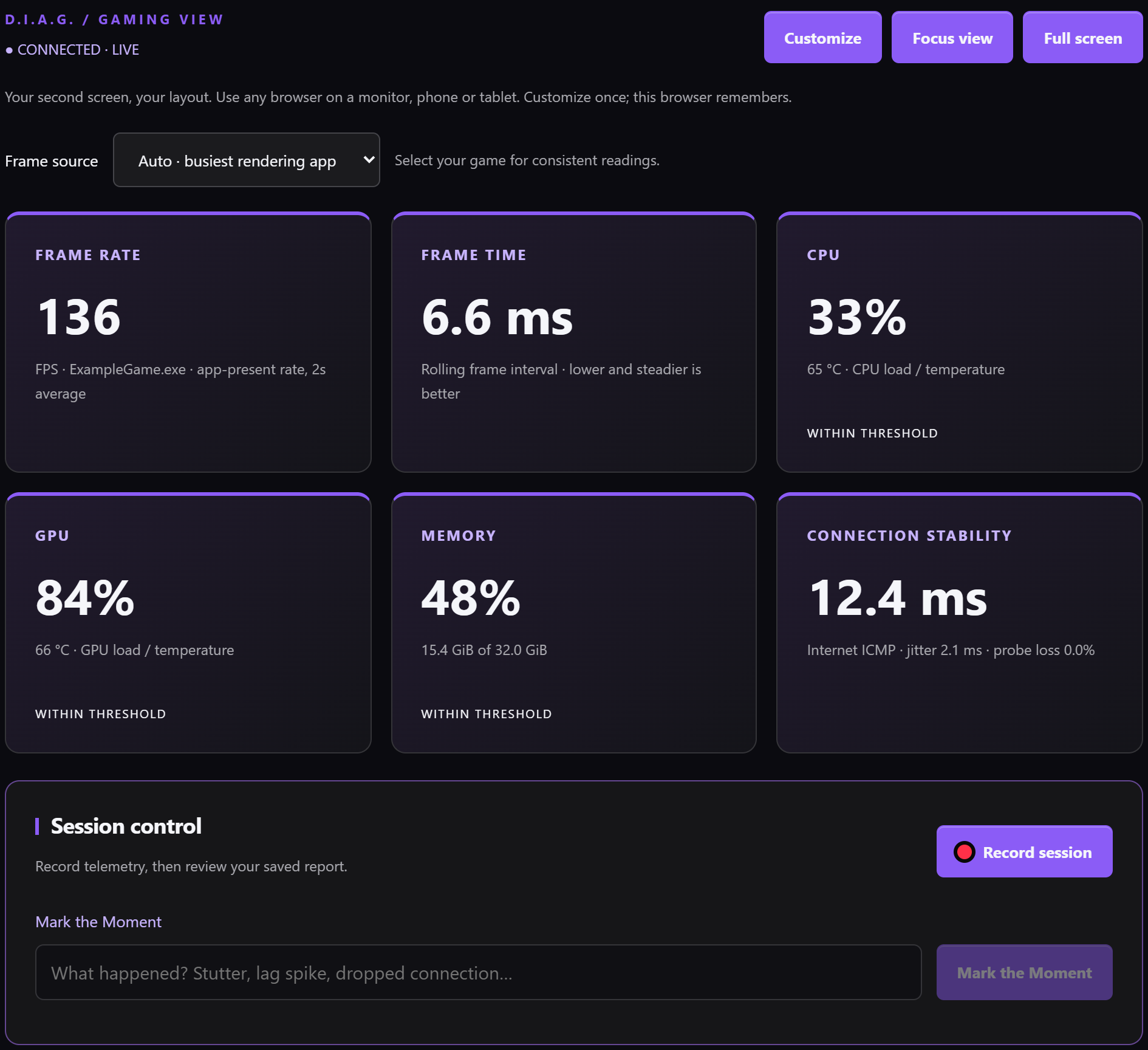Click the Mark the Moment label
This screenshot has width=1148, height=1050.
[98, 922]
